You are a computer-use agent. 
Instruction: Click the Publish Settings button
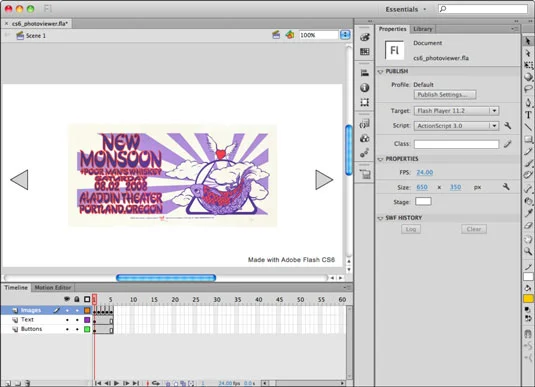(x=445, y=95)
